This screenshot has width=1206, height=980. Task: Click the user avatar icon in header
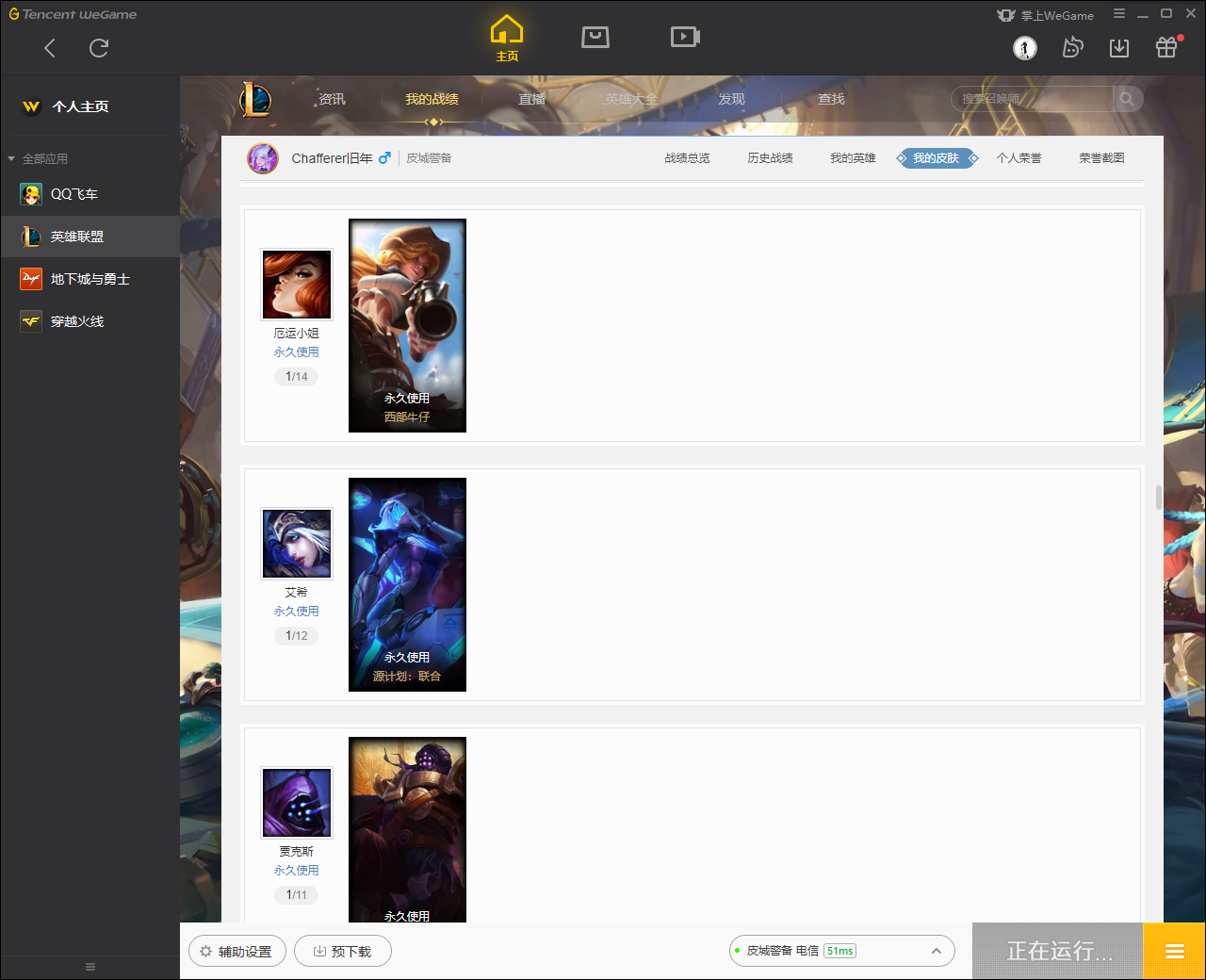pos(1025,47)
